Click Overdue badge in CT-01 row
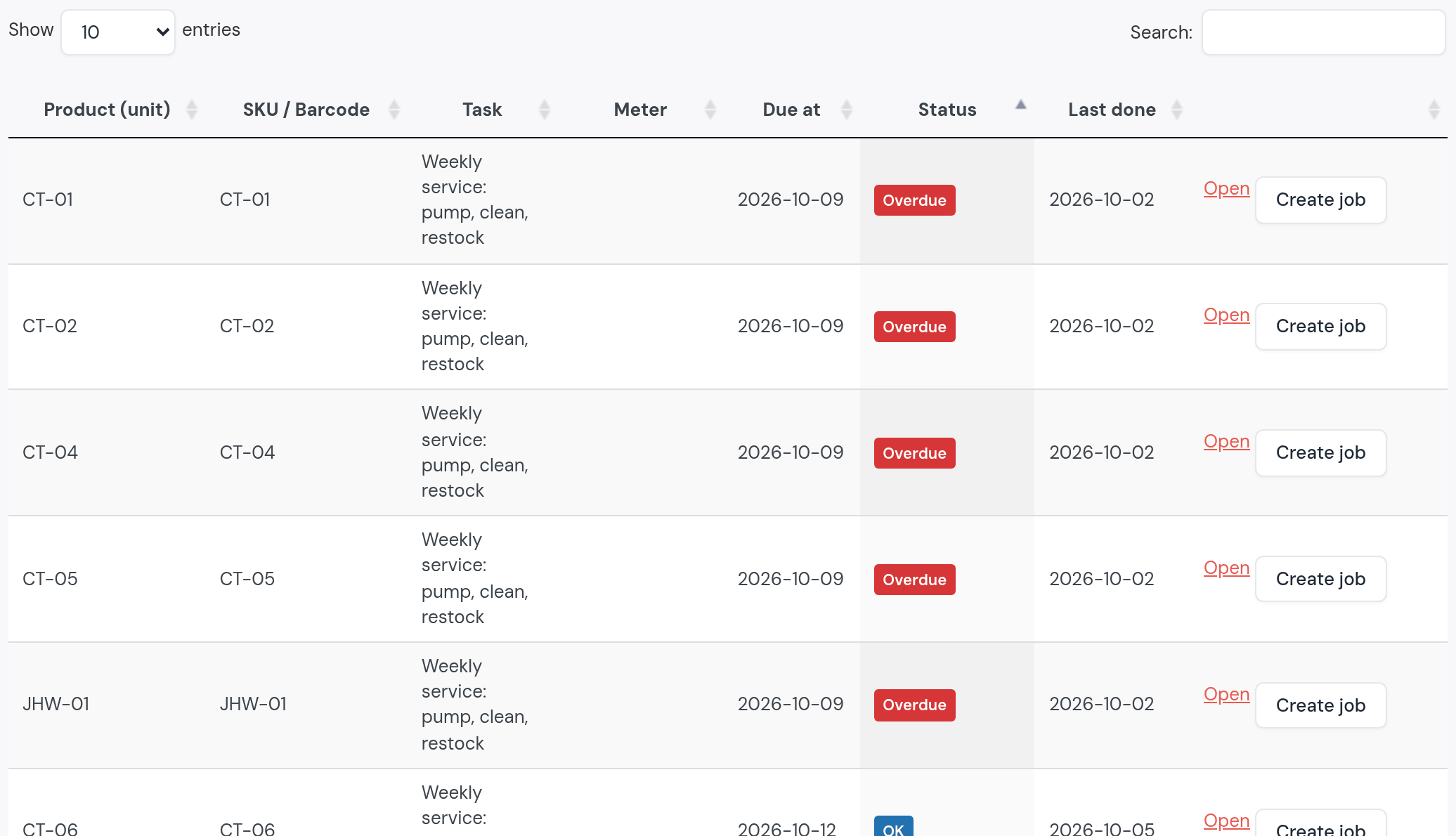The width and height of the screenshot is (1456, 836). click(x=914, y=200)
